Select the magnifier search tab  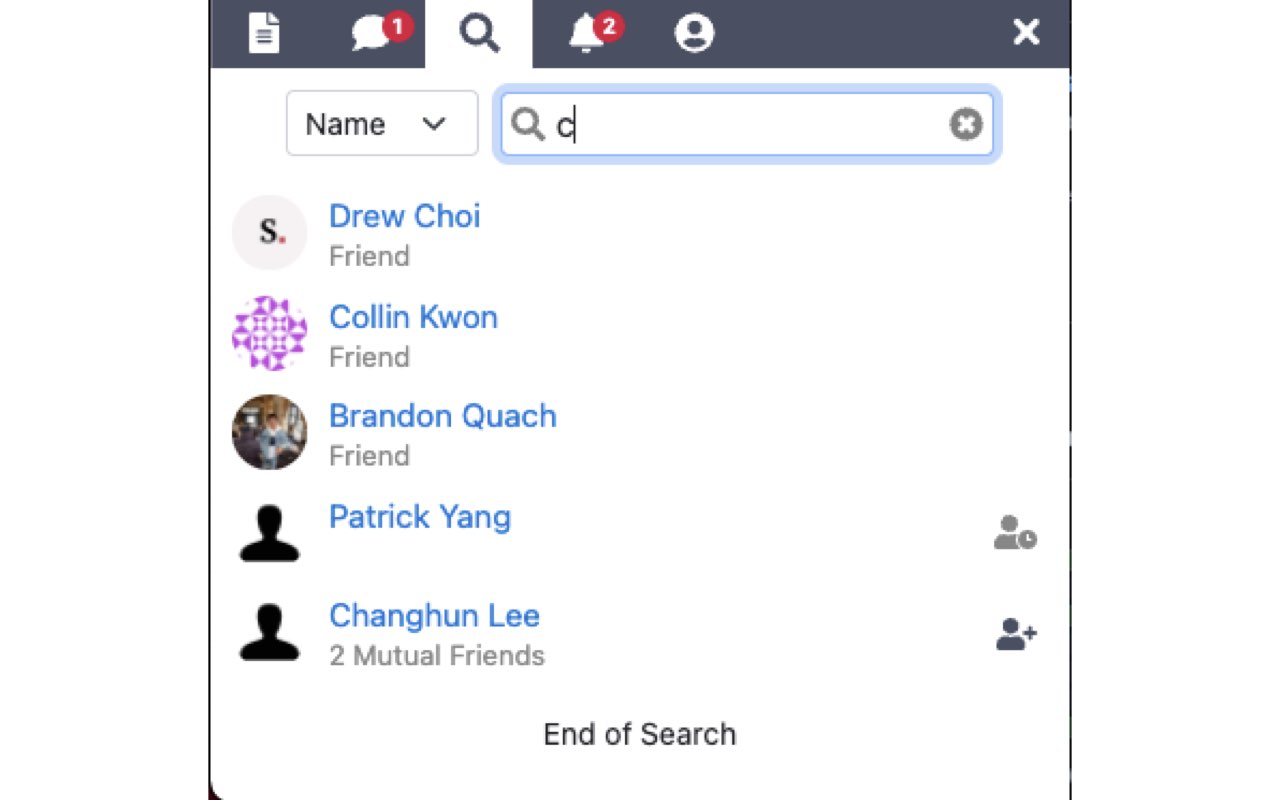[x=479, y=33]
